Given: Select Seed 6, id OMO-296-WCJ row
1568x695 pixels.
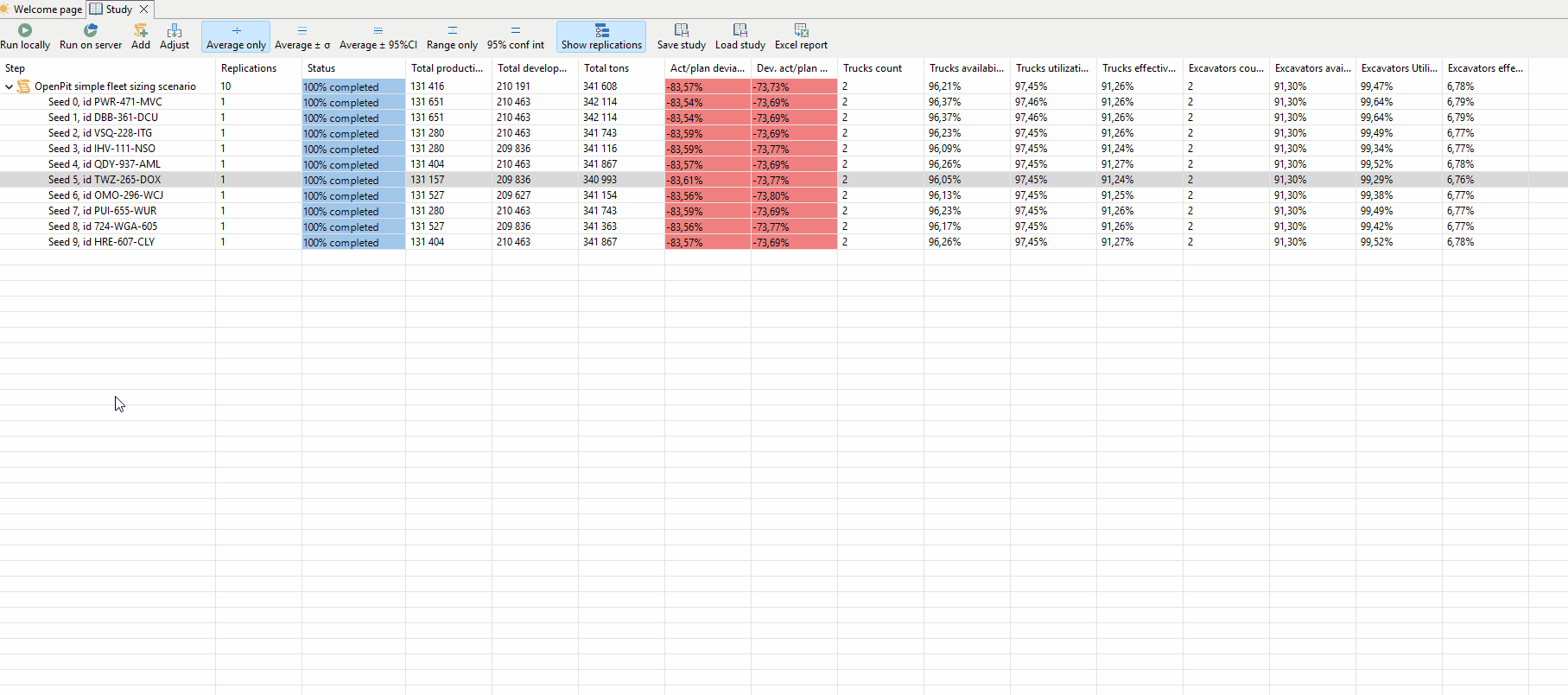Looking at the screenshot, I should point(784,195).
